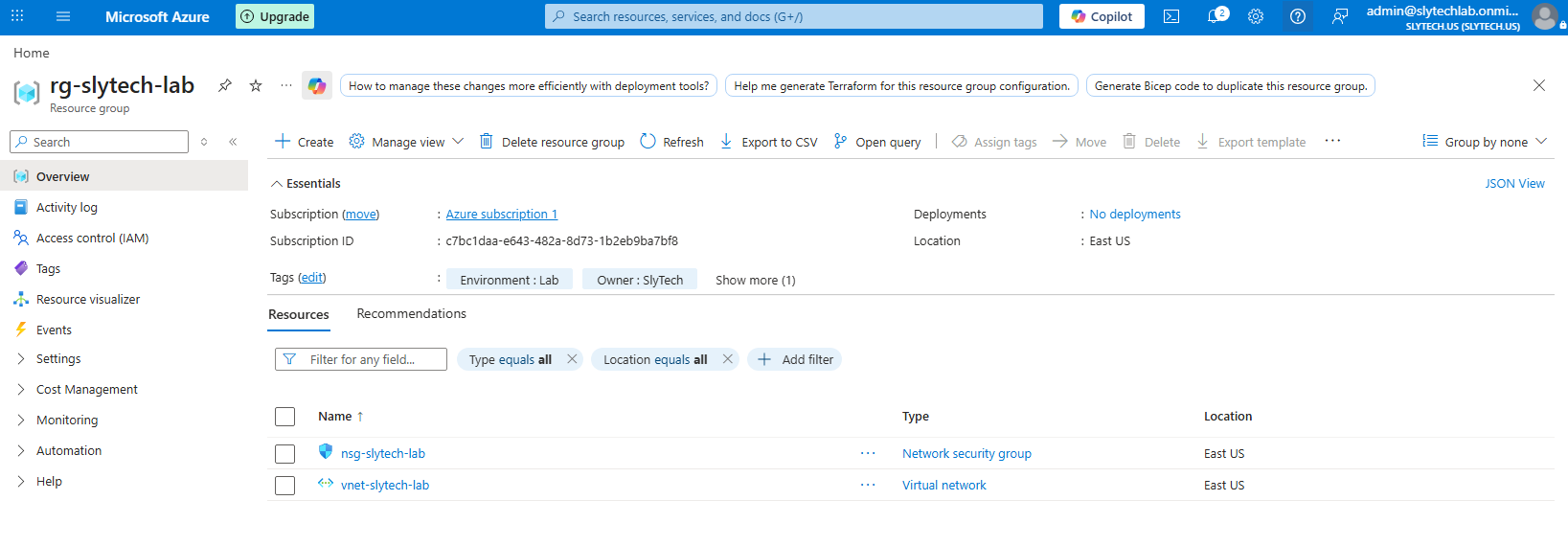The width and height of the screenshot is (1568, 546).
Task: Open the help question mark icon
Action: pos(1298,16)
